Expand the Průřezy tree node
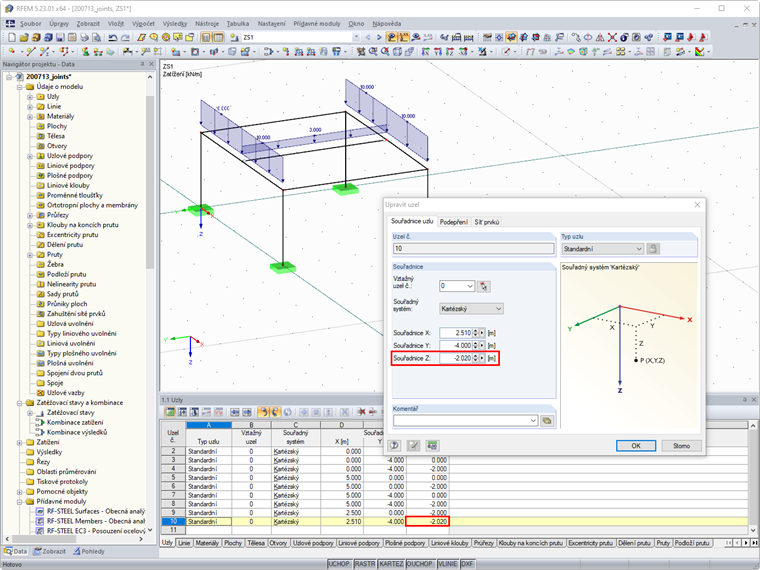760x570 pixels. click(x=30, y=215)
